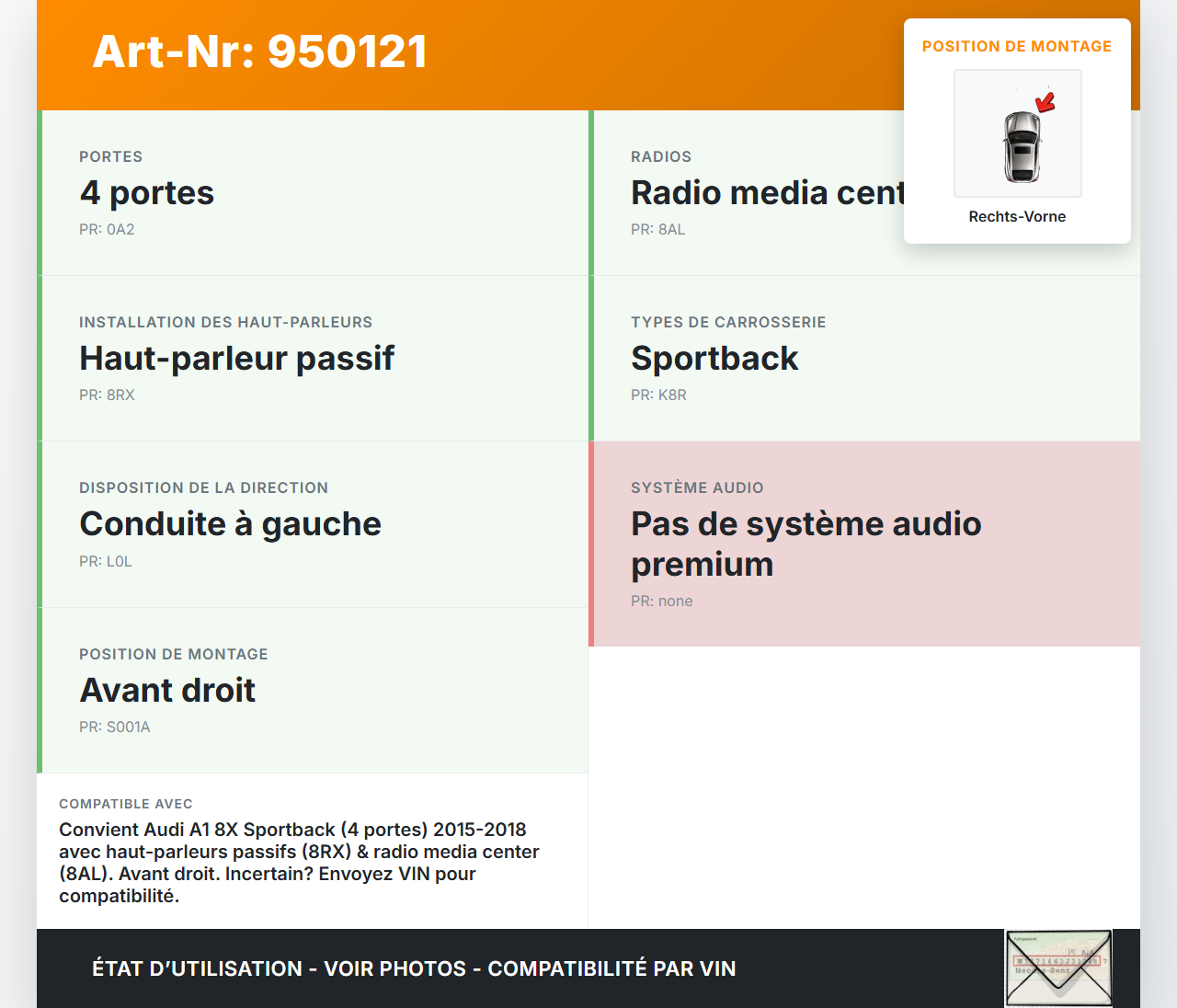Click the highlighted VIN number box on the document
1177x1008 pixels.
tap(1057, 959)
